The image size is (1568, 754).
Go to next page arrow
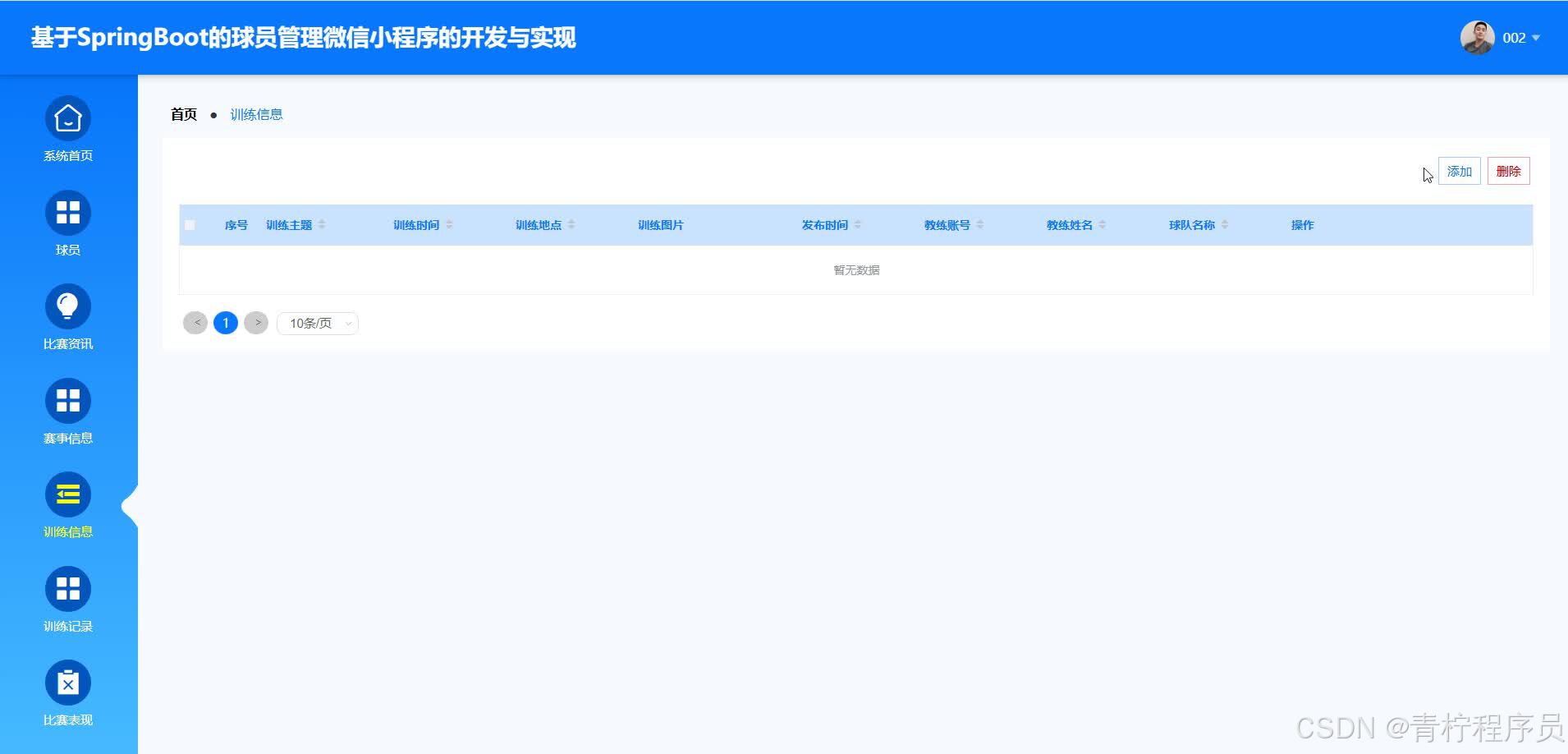(257, 323)
